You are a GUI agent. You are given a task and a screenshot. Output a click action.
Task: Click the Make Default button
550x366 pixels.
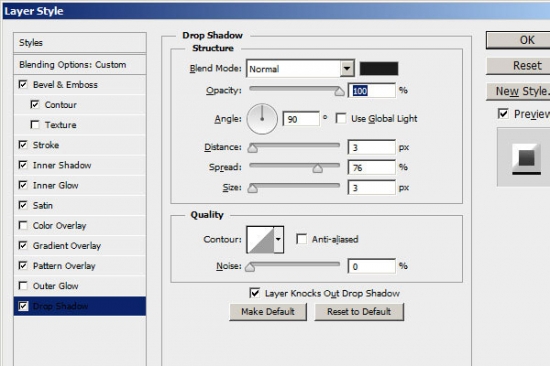pos(268,312)
